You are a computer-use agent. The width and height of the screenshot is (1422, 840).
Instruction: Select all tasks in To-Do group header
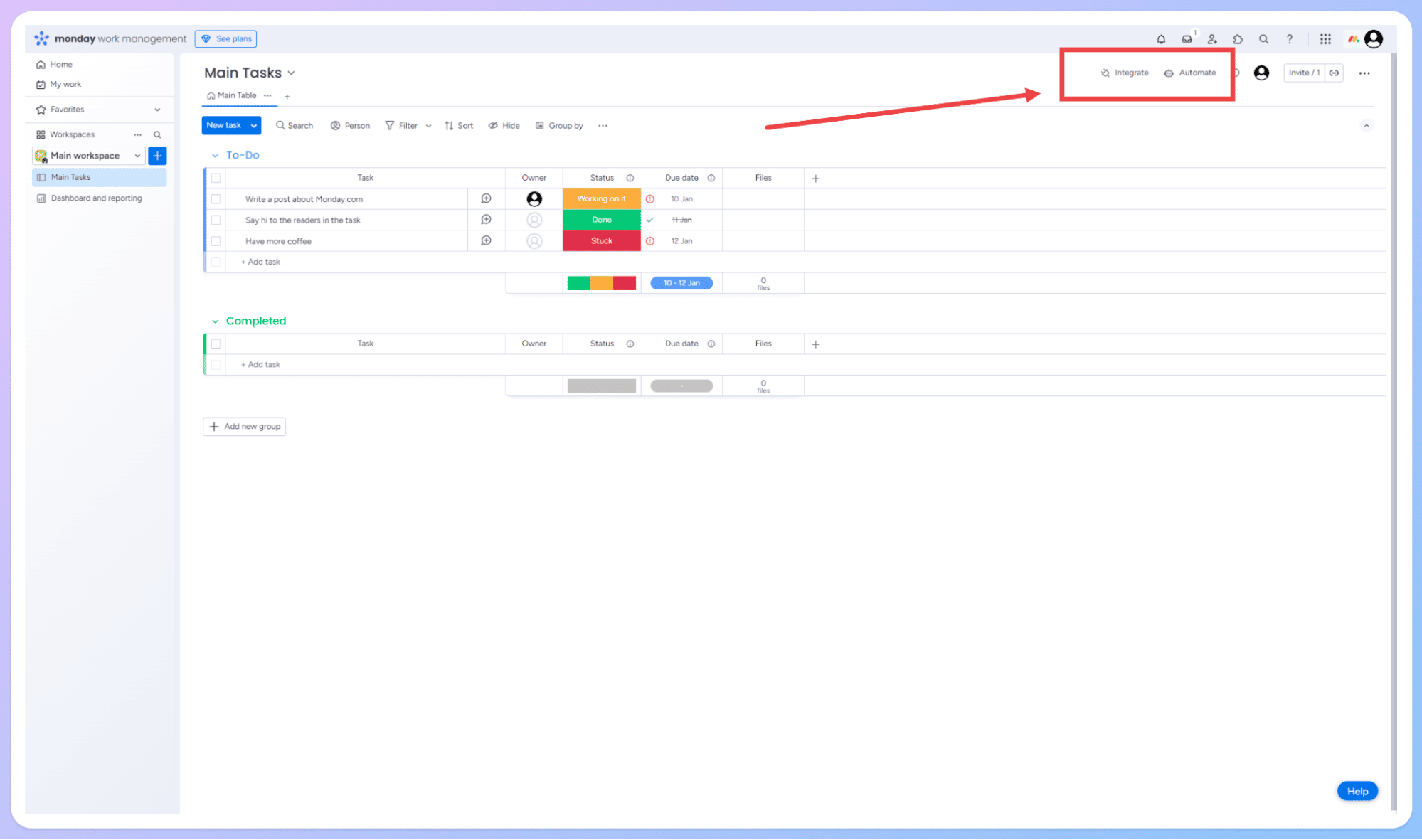point(216,178)
